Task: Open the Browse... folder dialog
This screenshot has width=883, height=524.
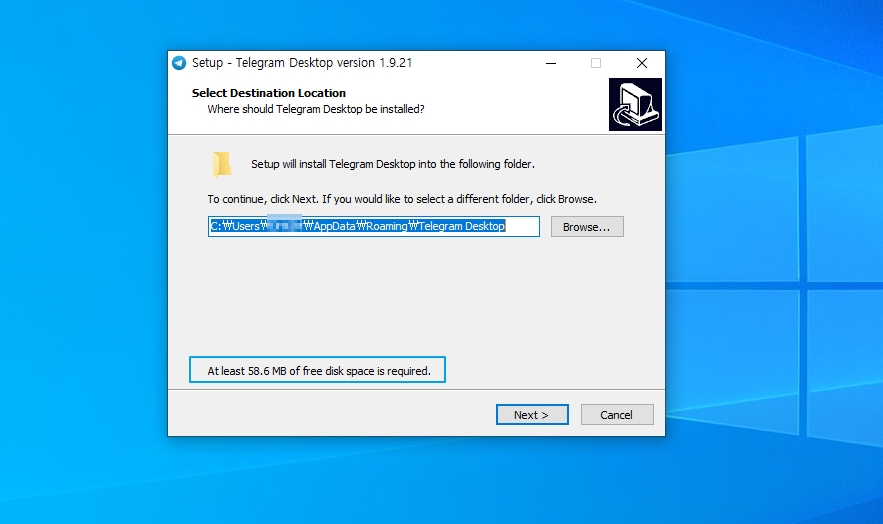Action: [587, 227]
